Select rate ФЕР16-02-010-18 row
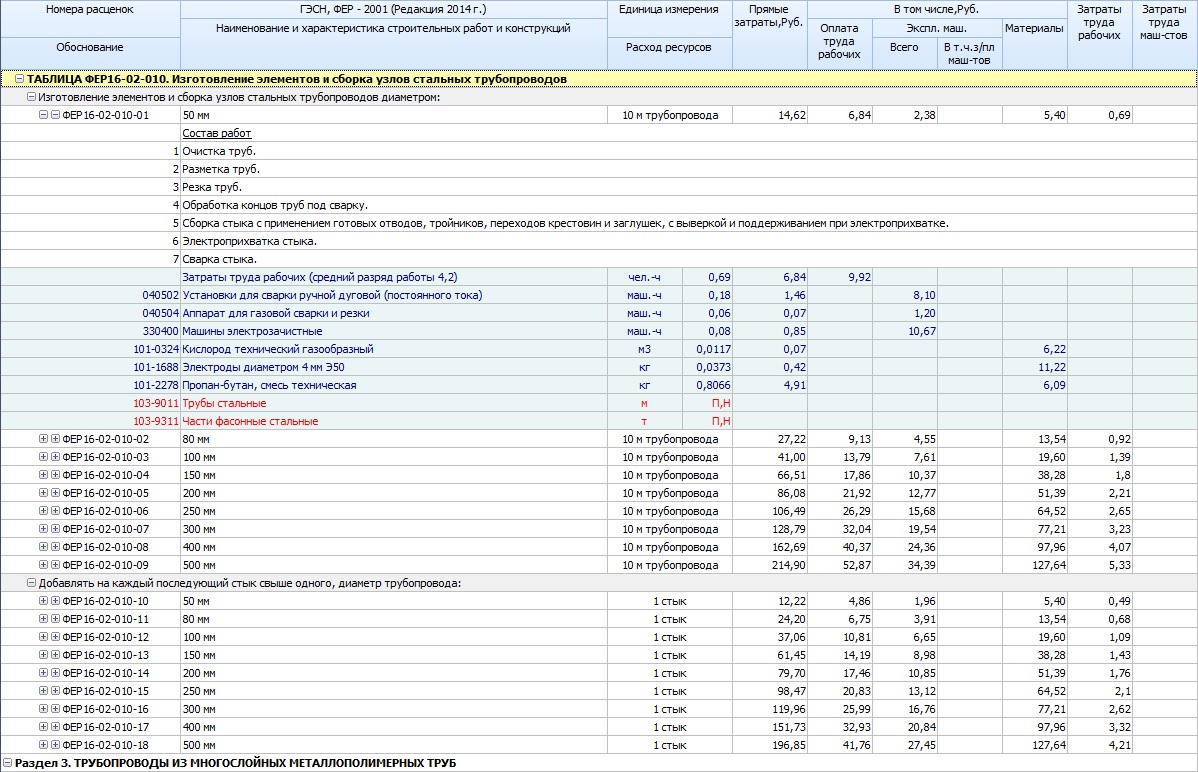This screenshot has height=772, width=1198. pyautogui.click(x=598, y=745)
